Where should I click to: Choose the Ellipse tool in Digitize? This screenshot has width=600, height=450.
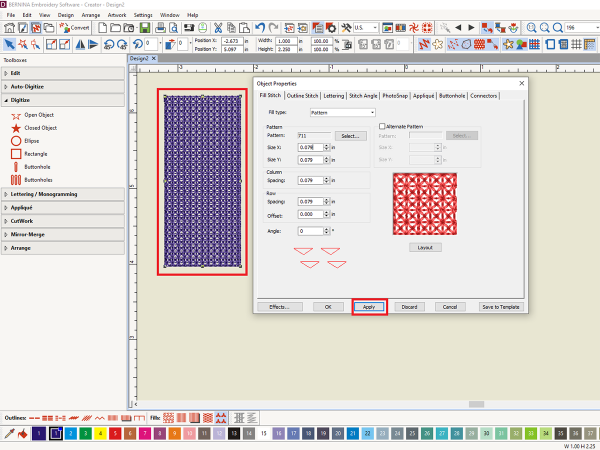(x=16, y=141)
